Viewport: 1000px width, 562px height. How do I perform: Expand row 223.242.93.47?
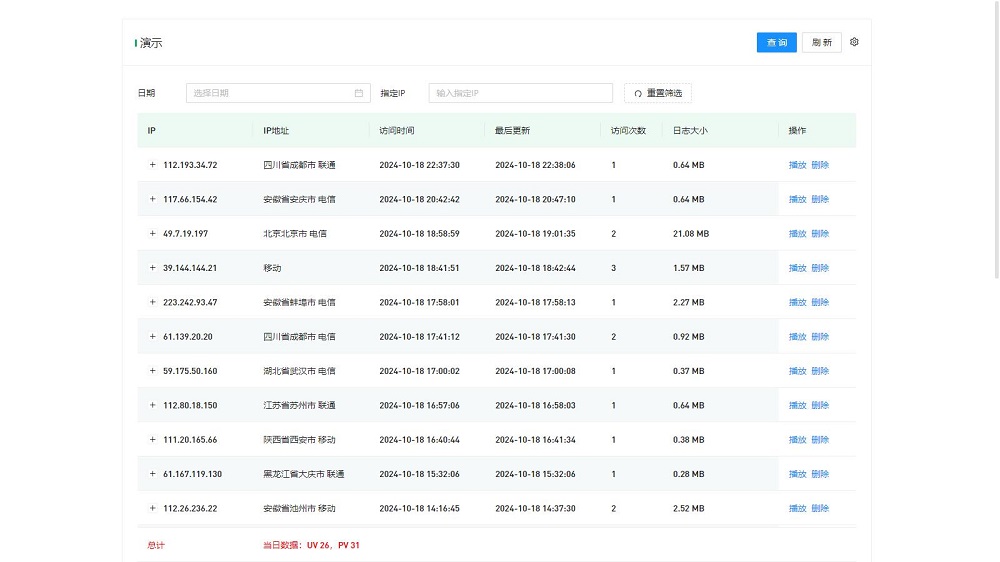(x=152, y=302)
